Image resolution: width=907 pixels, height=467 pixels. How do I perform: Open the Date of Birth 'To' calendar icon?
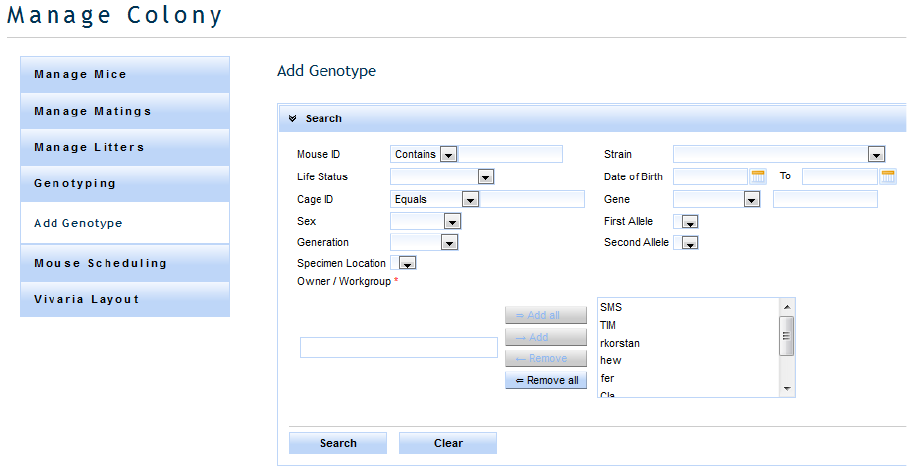888,176
